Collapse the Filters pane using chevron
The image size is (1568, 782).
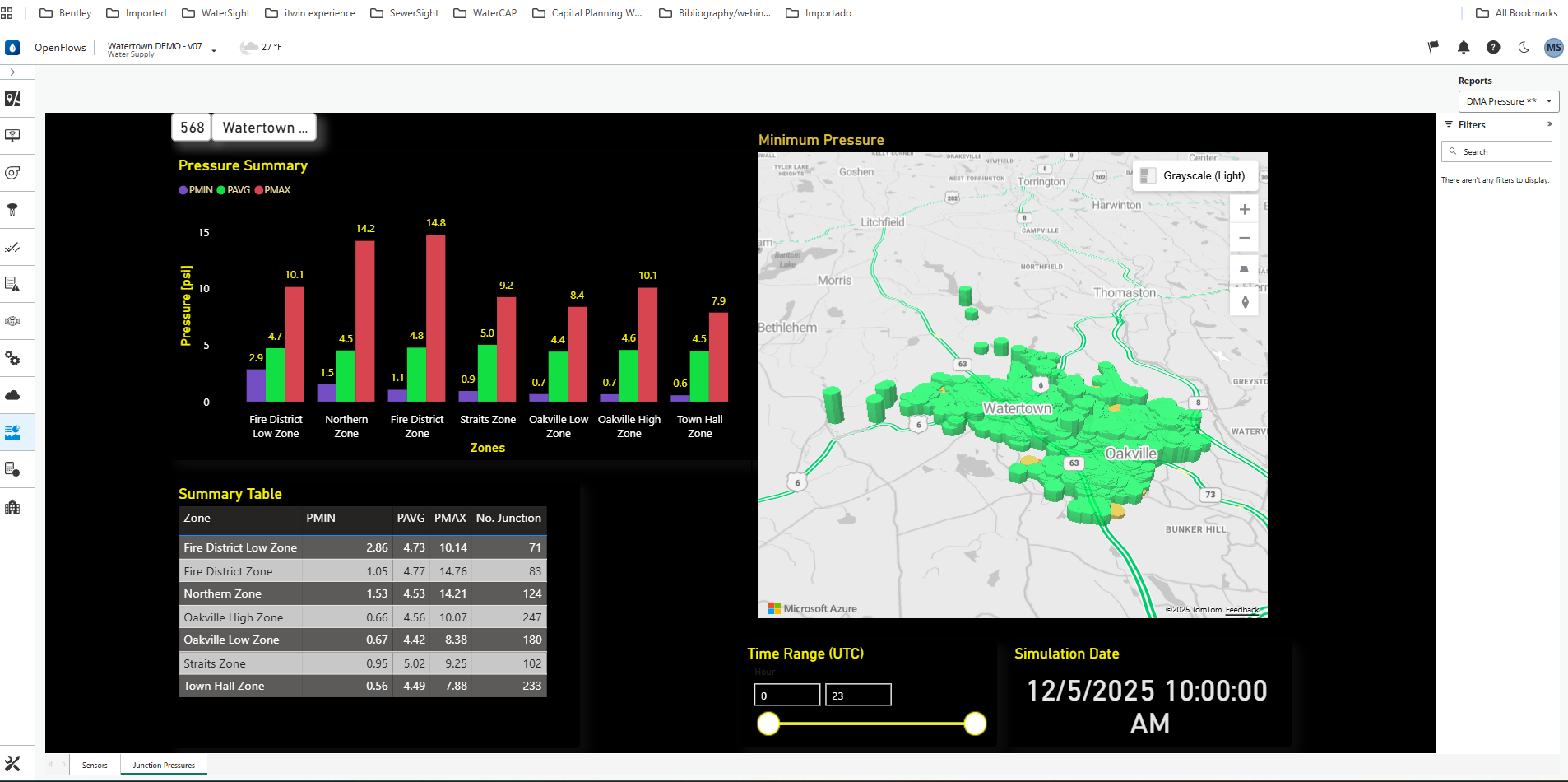[1550, 124]
